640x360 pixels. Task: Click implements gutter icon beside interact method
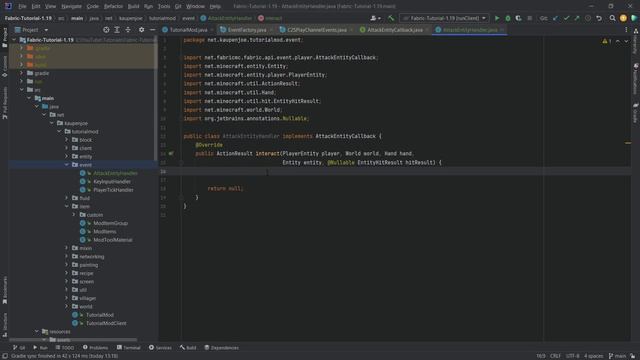[x=171, y=154]
